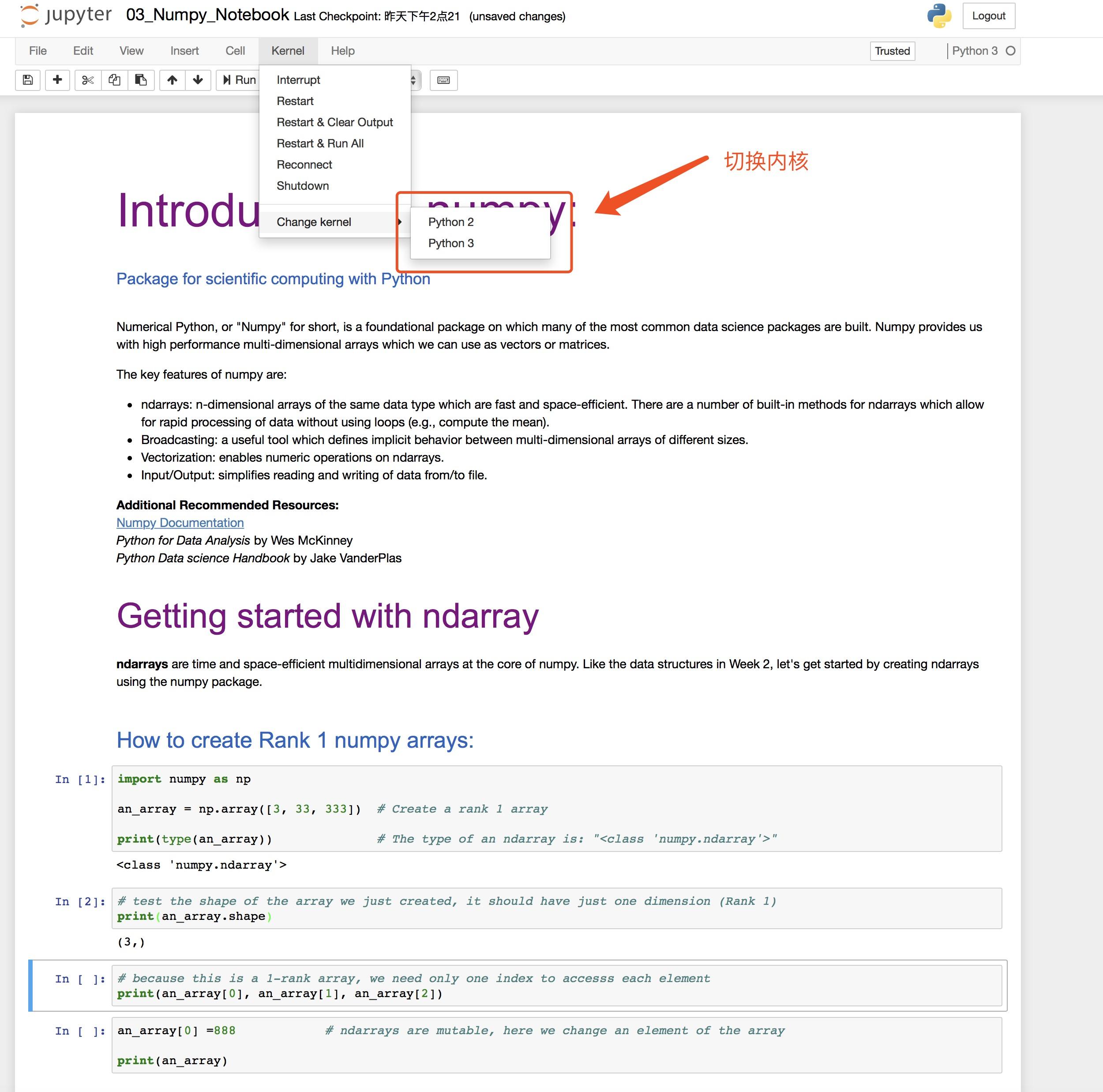This screenshot has width=1103, height=1092.
Task: Insert a new cell with the plus icon
Action: [57, 80]
